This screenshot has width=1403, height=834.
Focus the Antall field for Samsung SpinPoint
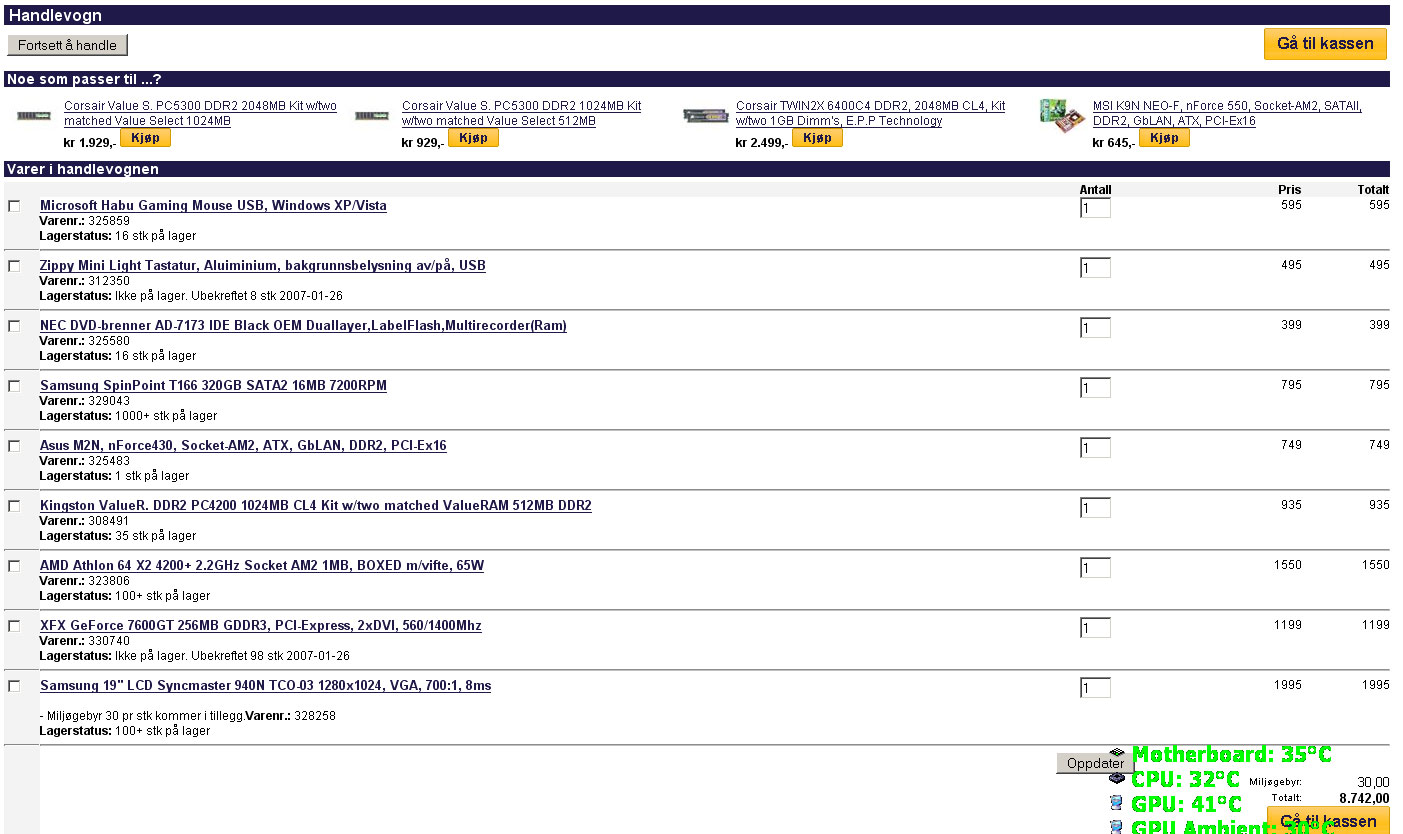pyautogui.click(x=1095, y=388)
